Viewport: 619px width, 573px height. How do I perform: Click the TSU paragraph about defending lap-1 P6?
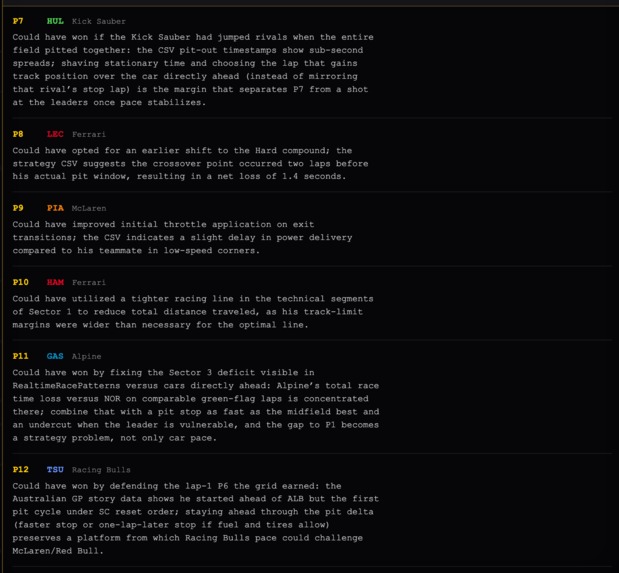tap(195, 518)
